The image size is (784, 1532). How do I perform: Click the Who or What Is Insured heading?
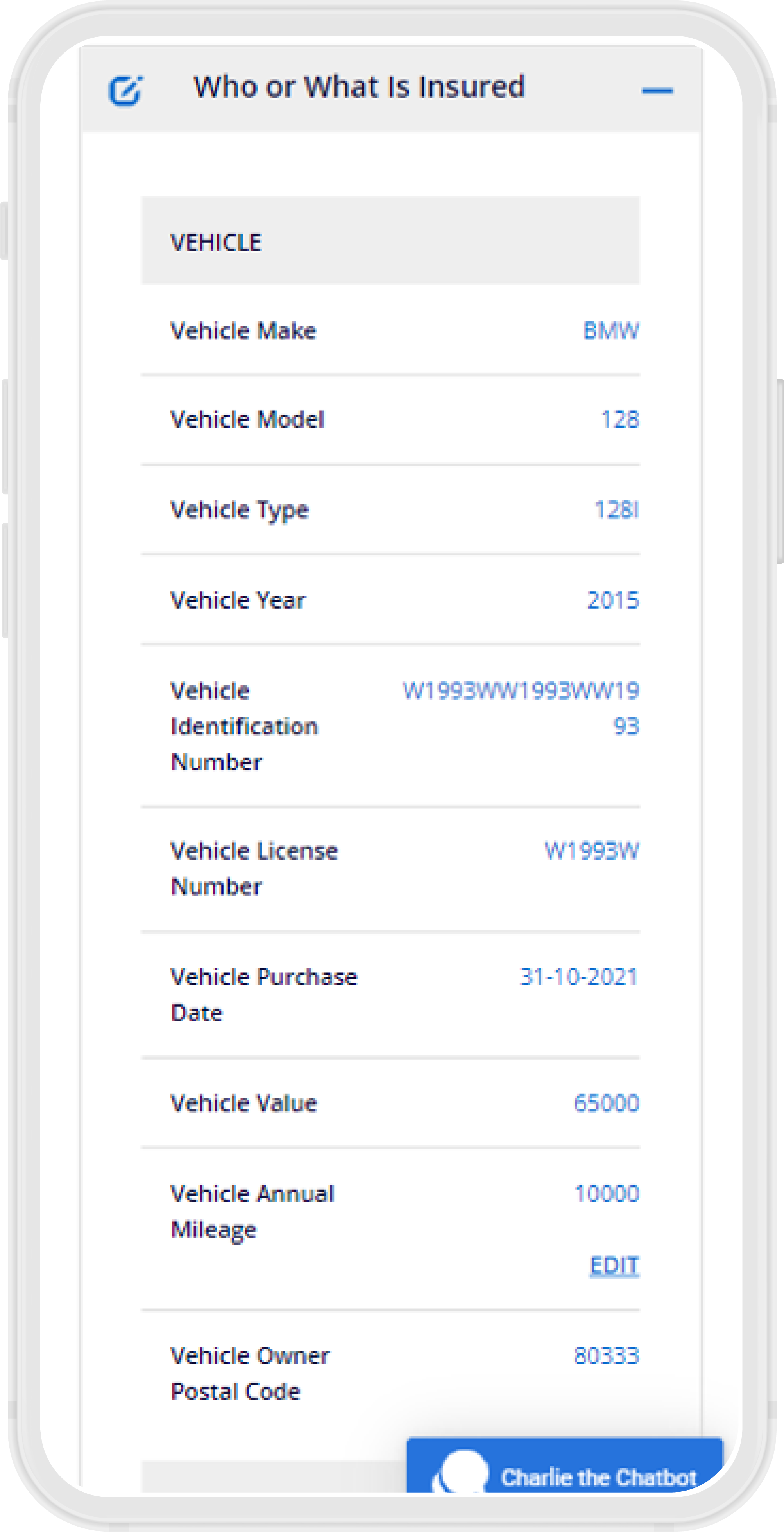[359, 87]
